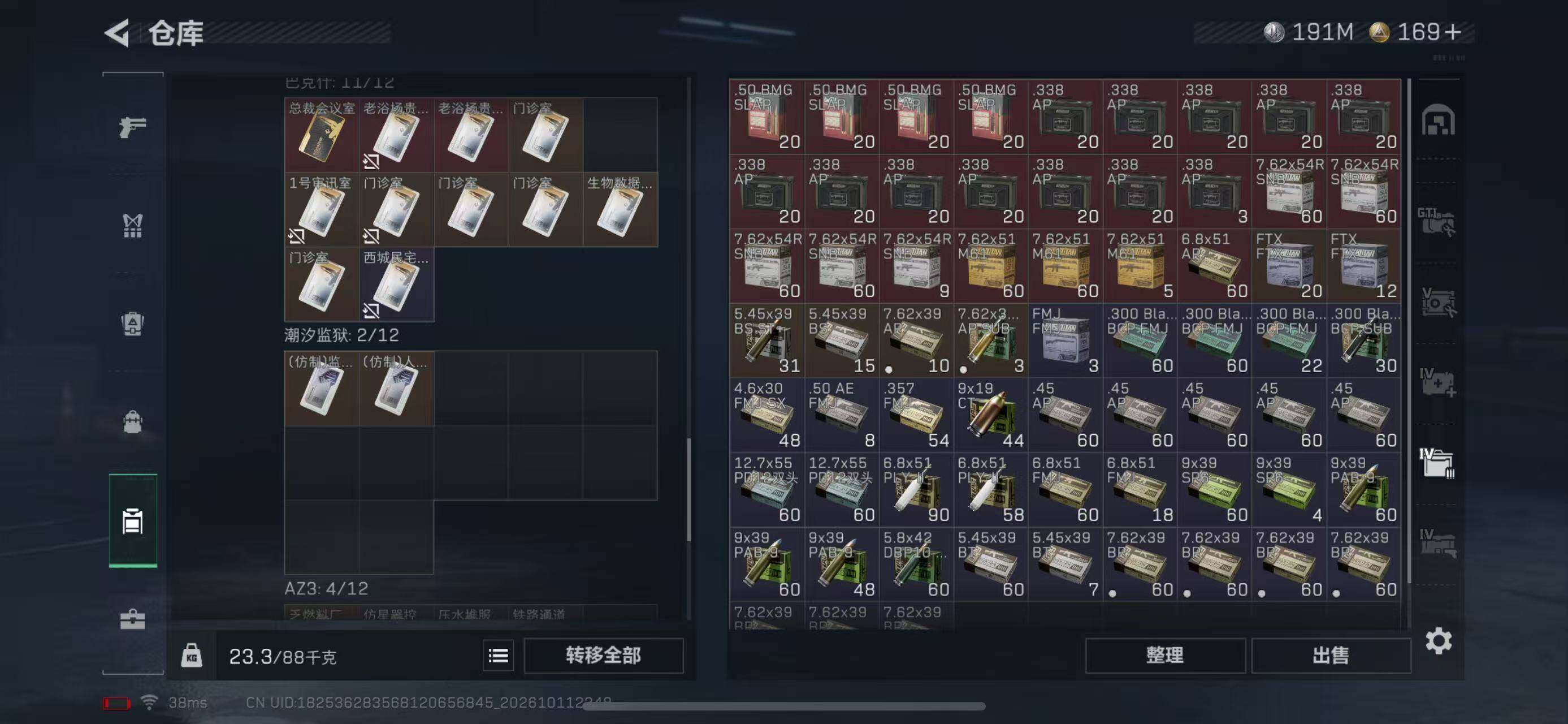Click the plus beside 169 currency
Image resolution: width=1568 pixels, height=724 pixels.
[x=1454, y=32]
